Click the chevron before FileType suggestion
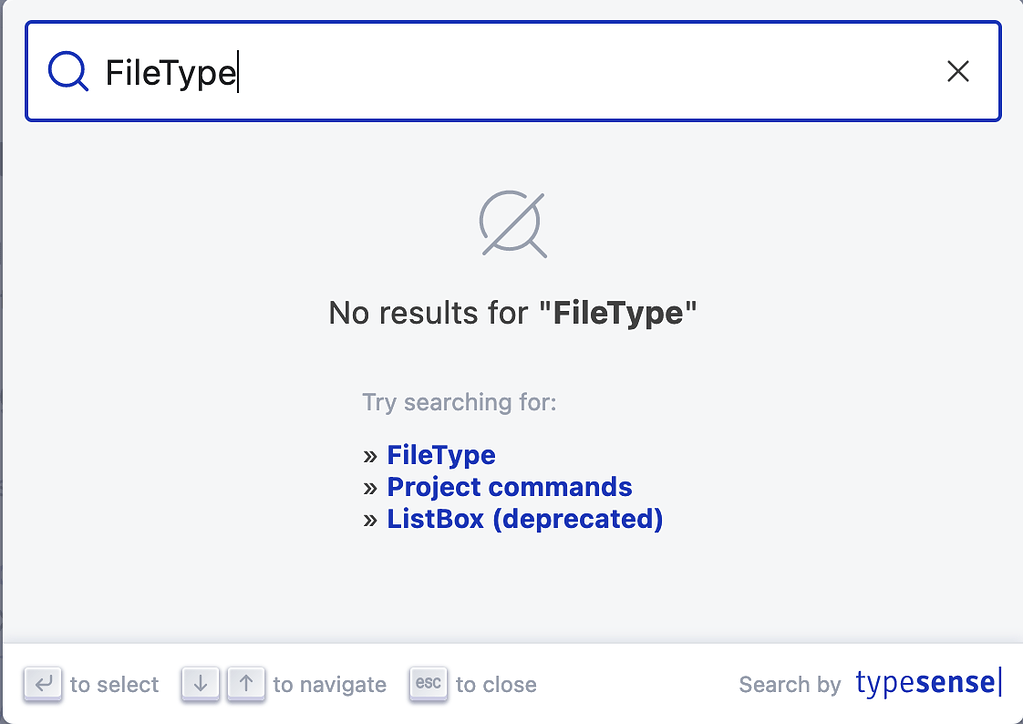The width and height of the screenshot is (1023, 724). coord(370,455)
